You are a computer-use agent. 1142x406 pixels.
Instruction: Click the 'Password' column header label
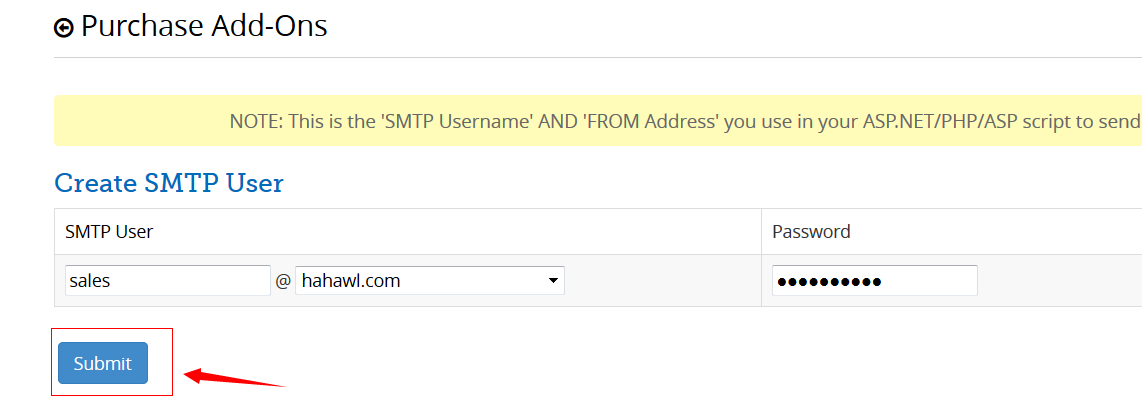click(x=811, y=232)
